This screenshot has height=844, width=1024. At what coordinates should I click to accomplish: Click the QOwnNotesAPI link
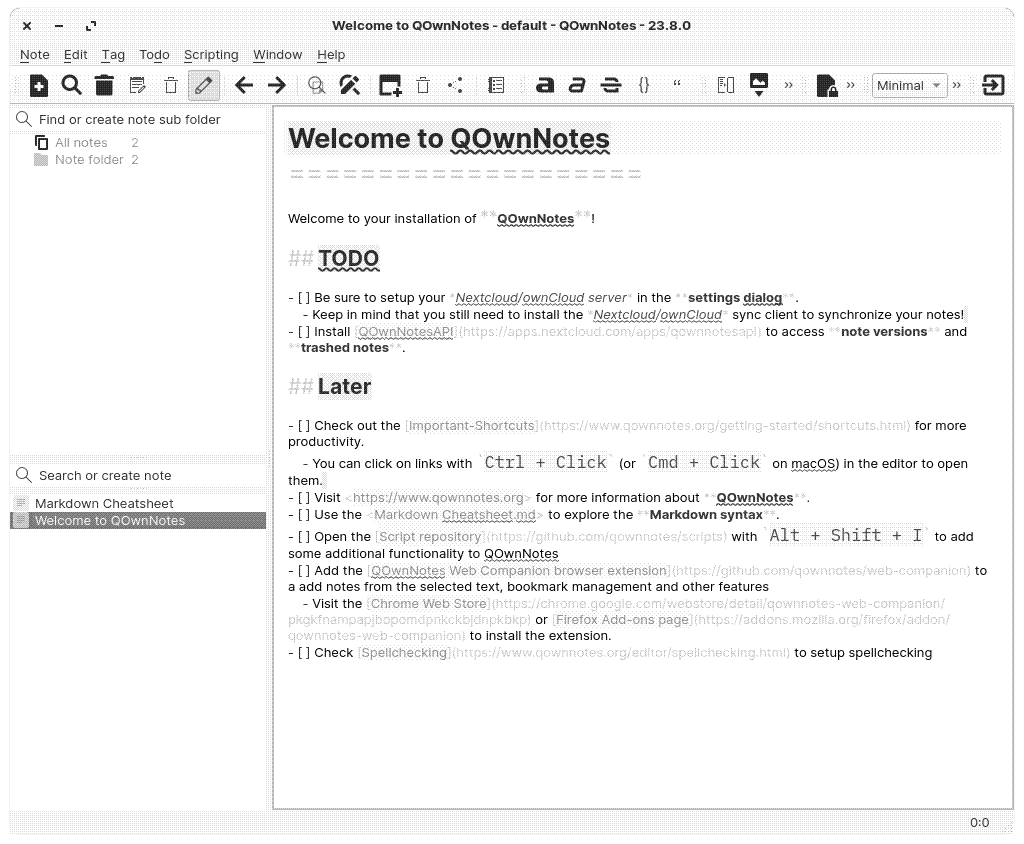(406, 332)
